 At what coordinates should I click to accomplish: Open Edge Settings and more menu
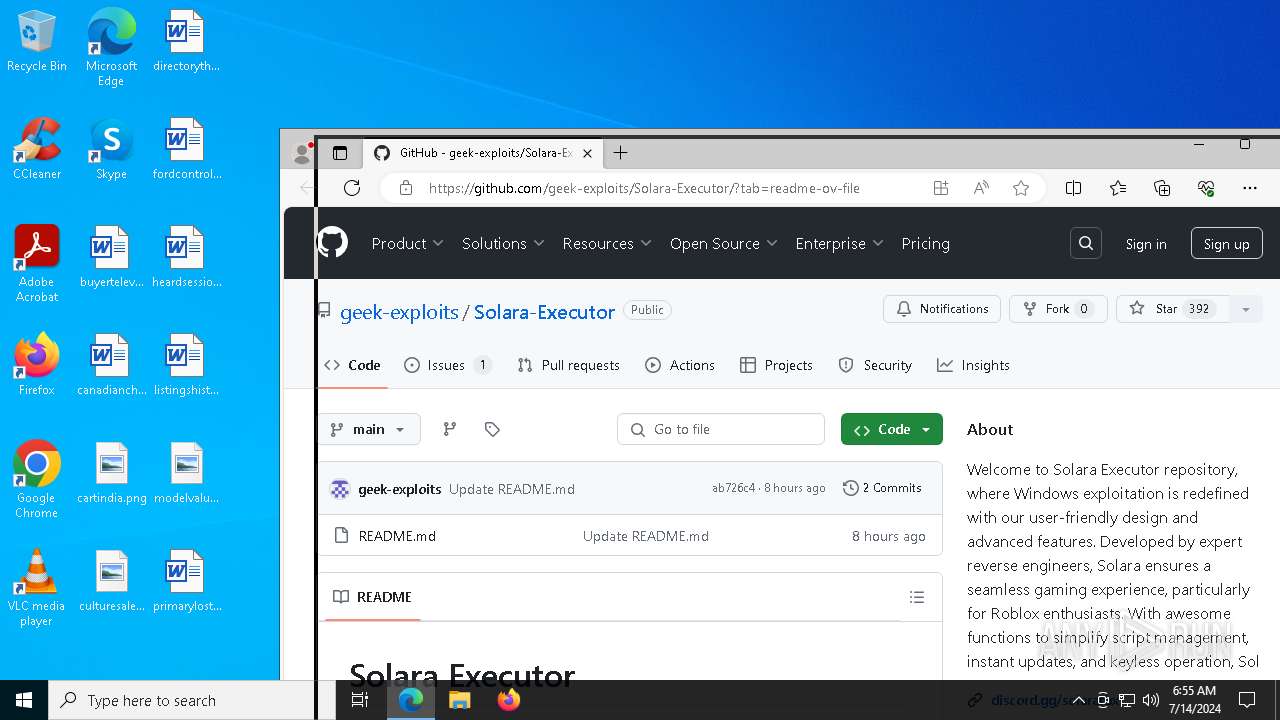click(x=1250, y=188)
